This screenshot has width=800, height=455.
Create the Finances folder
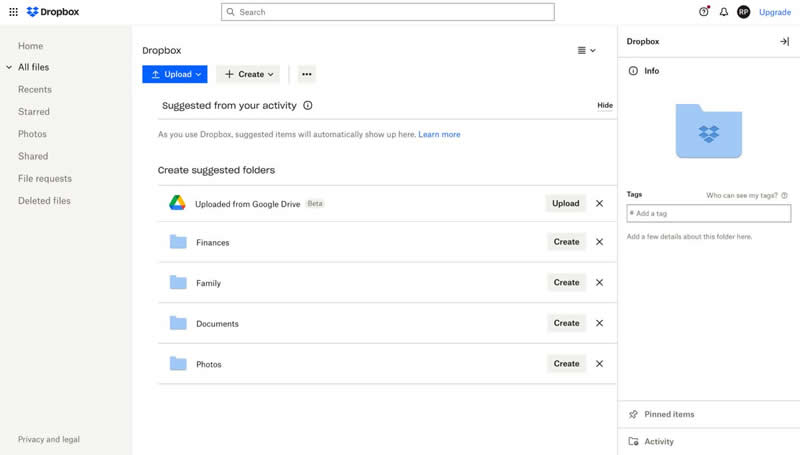[566, 242]
